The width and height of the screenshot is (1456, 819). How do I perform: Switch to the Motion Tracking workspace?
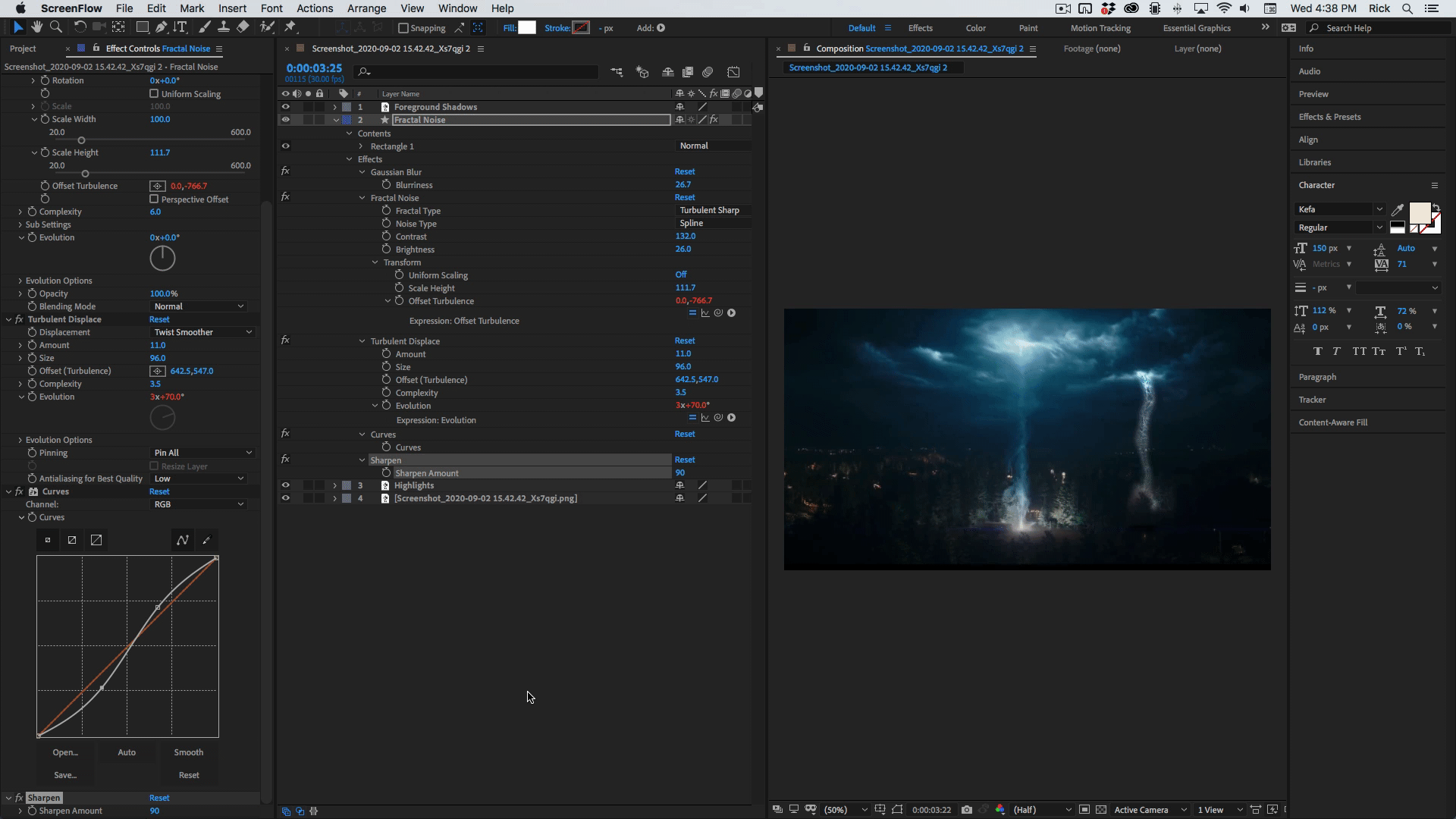coord(1100,28)
